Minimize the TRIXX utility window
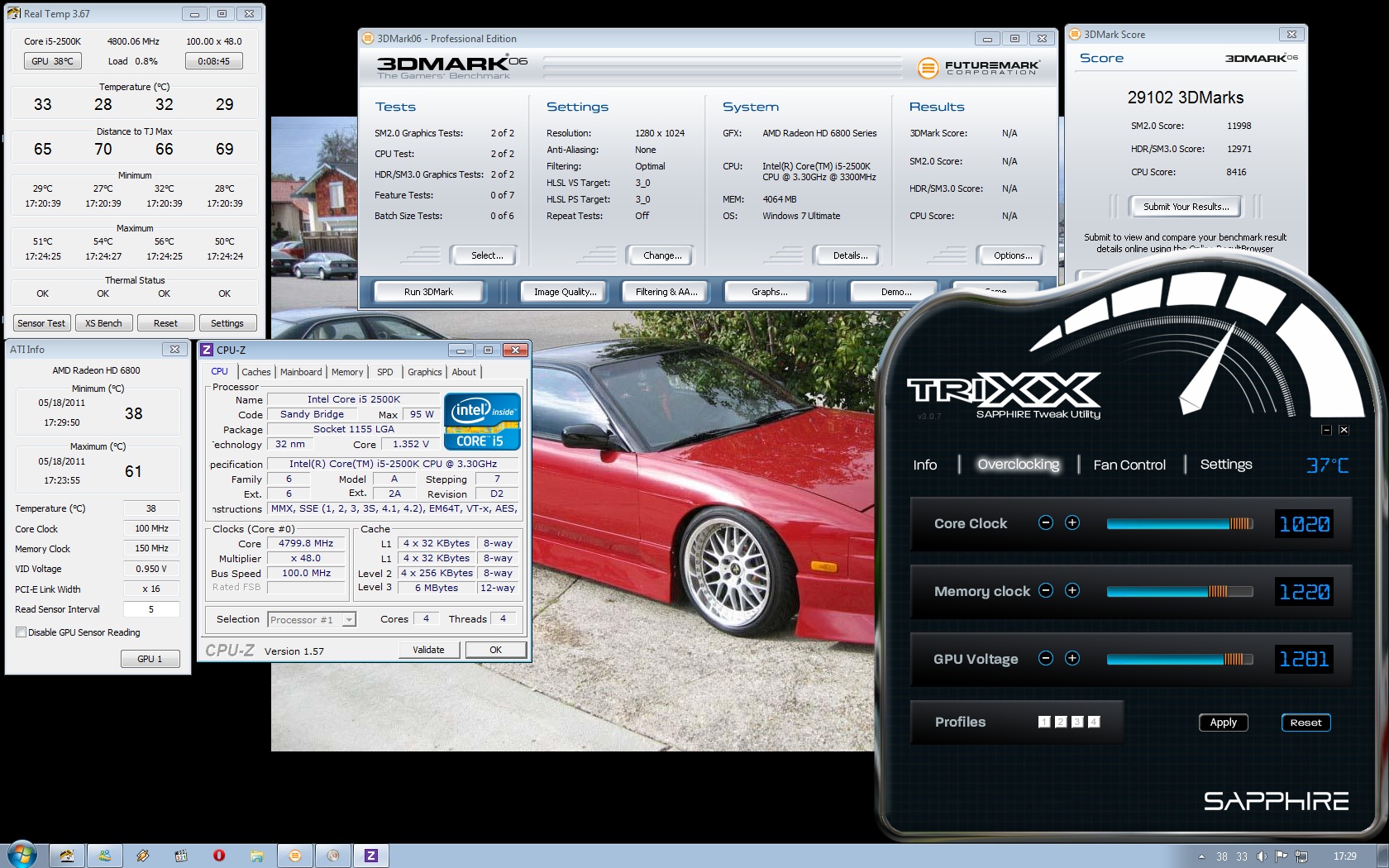 [1327, 430]
